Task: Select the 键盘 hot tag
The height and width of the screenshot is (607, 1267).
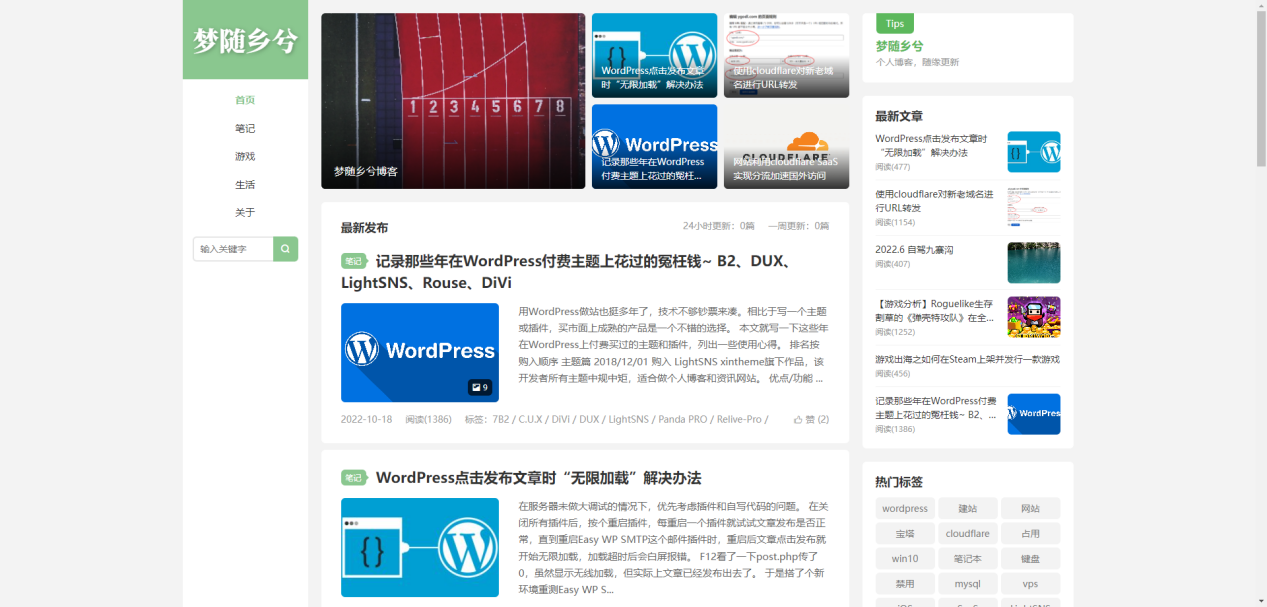Action: [1030, 559]
